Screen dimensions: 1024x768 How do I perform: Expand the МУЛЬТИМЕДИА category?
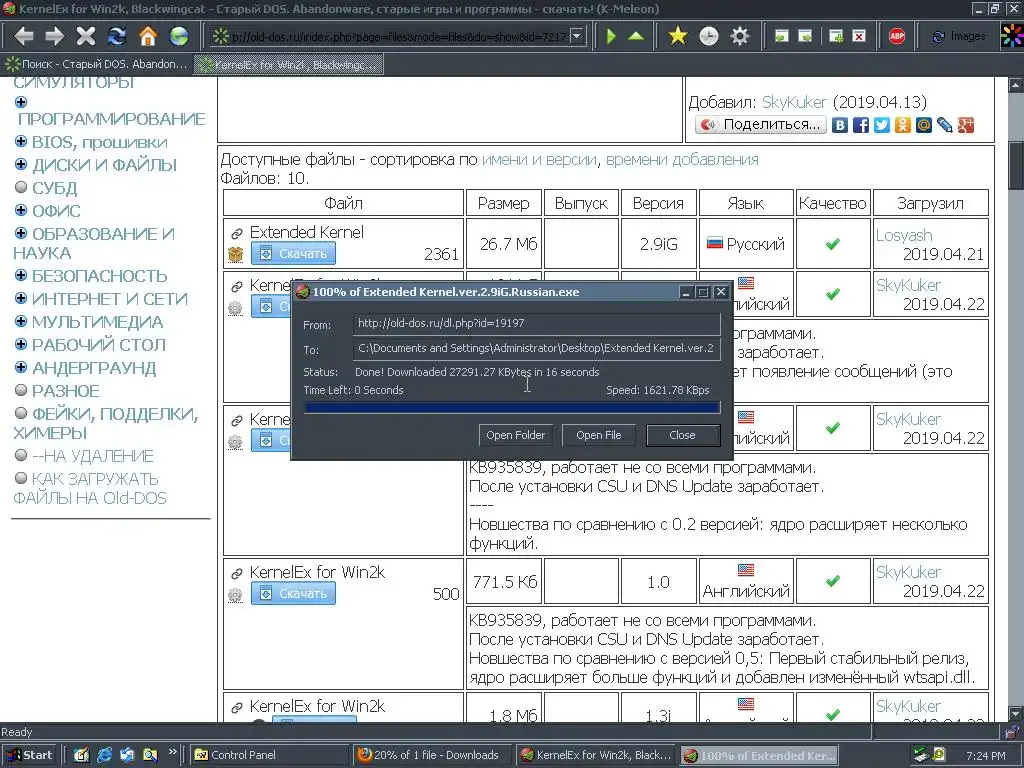[21, 321]
